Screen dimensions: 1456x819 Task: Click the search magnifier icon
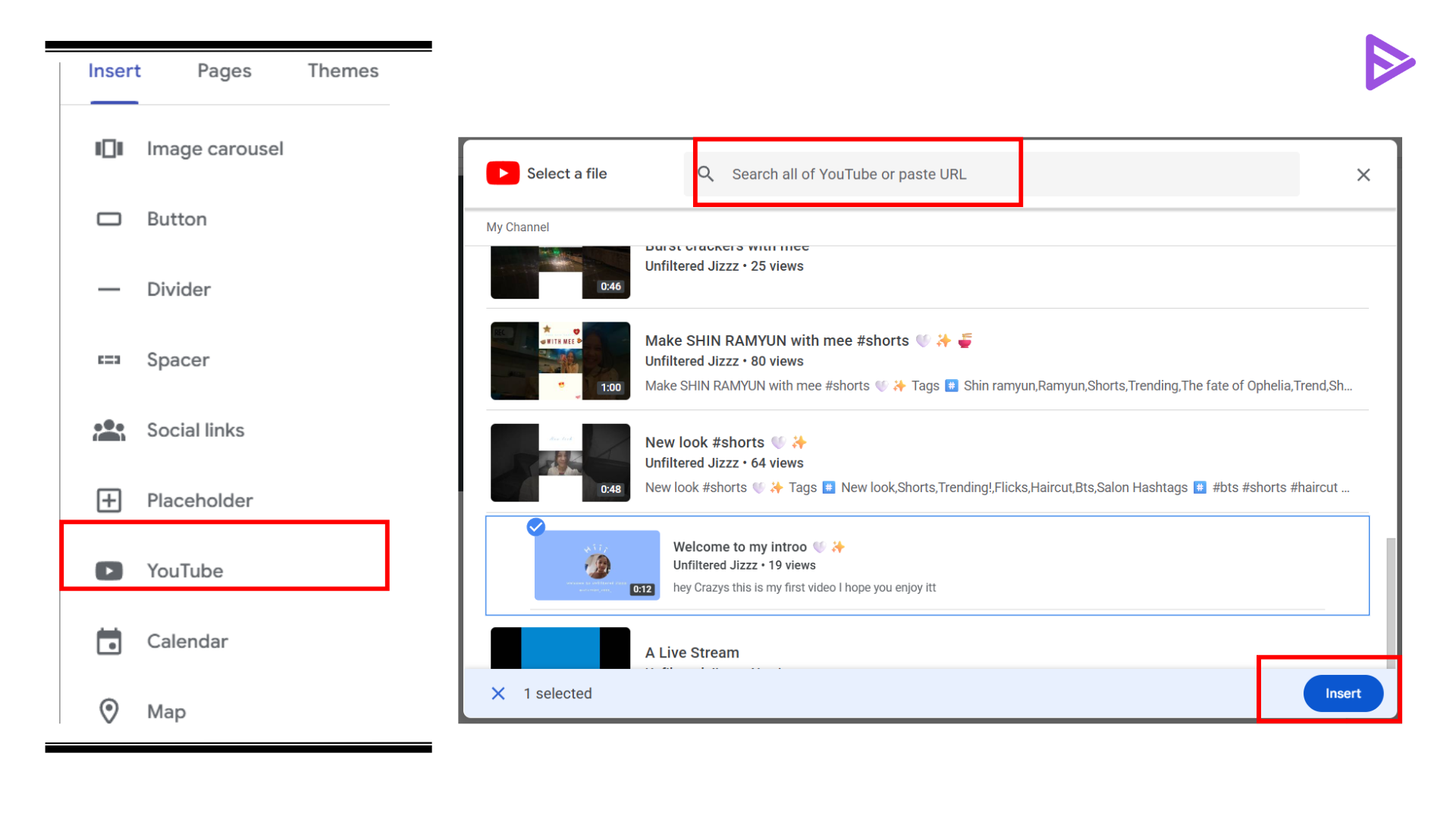point(706,174)
